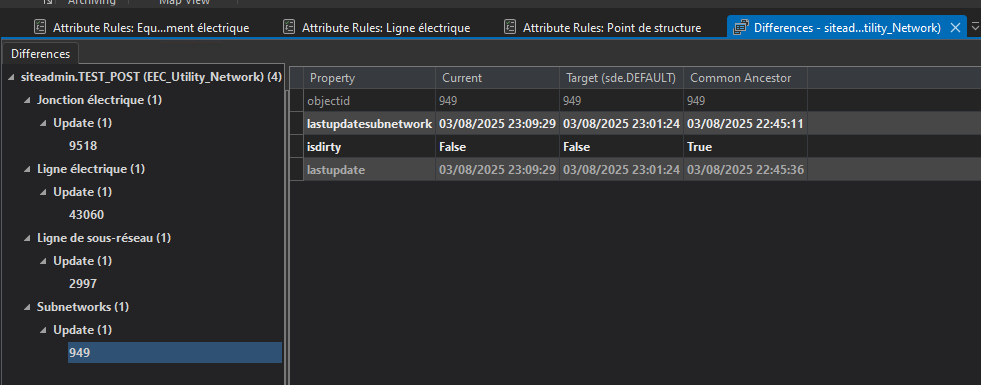The width and height of the screenshot is (981, 385).
Task: Click the Differences sub-tab
Action: coord(40,54)
